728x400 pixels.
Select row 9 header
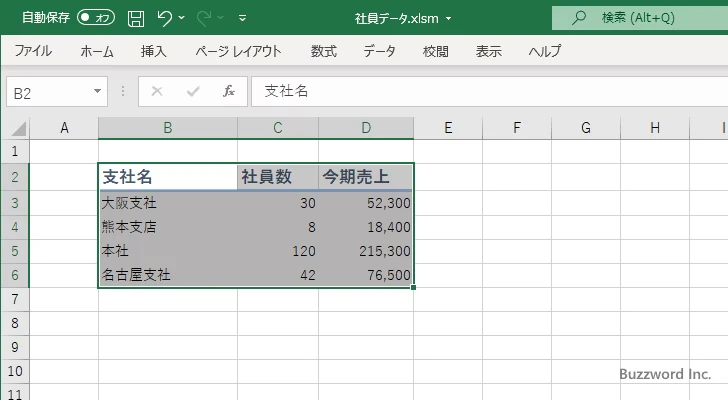(15, 347)
